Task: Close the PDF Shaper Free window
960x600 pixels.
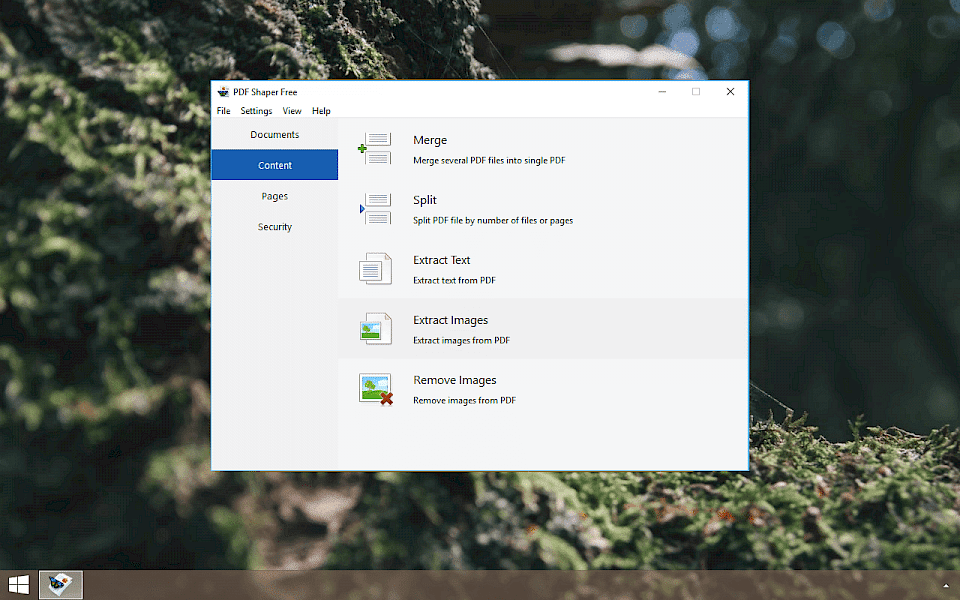Action: pos(730,92)
